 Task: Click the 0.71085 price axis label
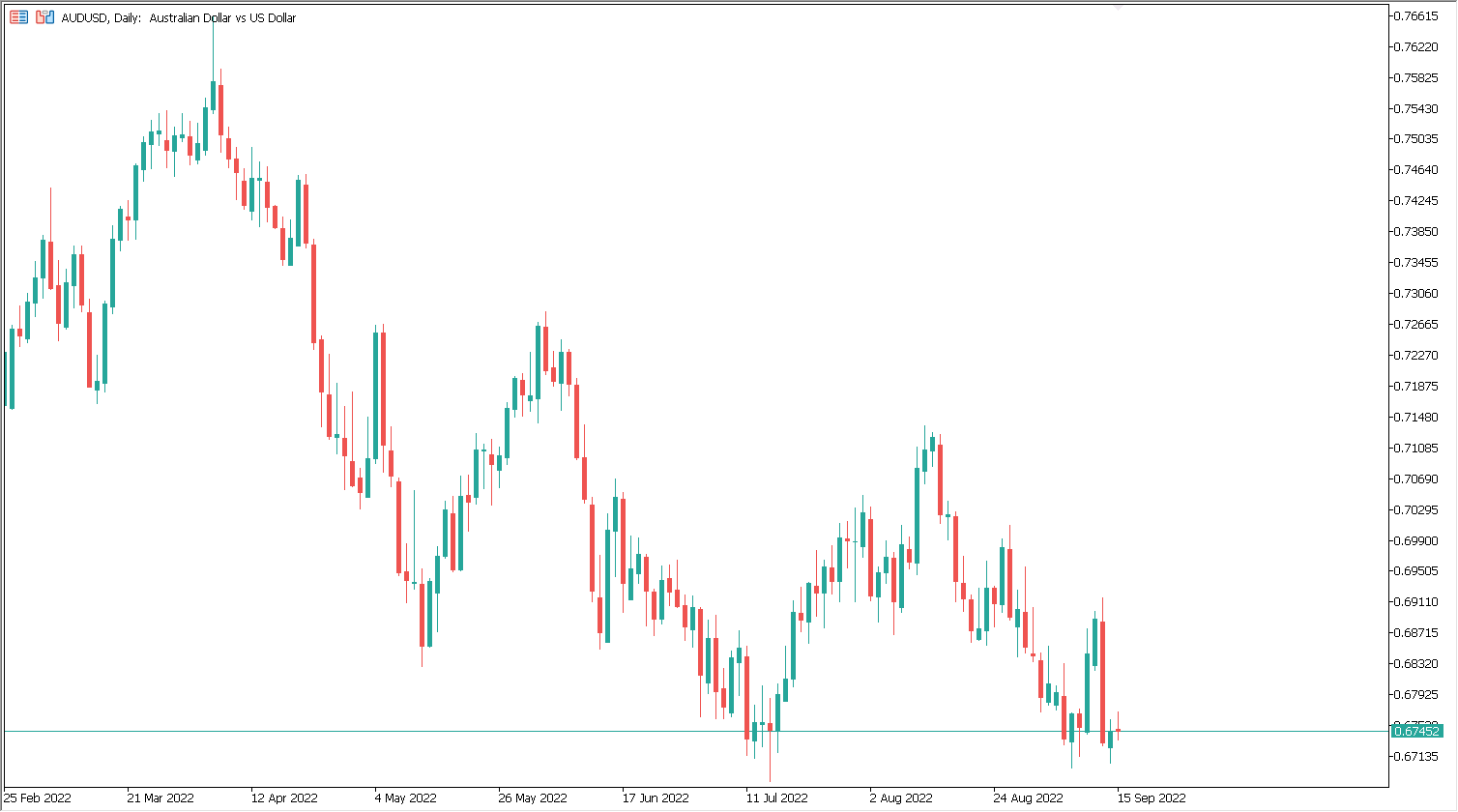coord(1417,449)
